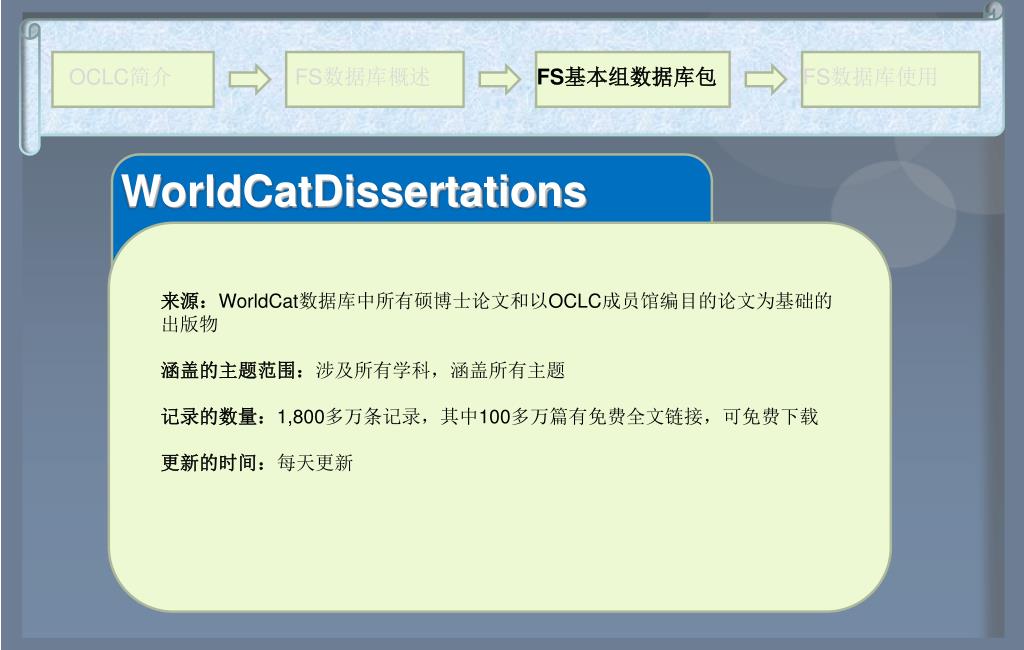Select the 可免费下载 text
This screenshot has width=1024, height=650.
pyautogui.click(x=770, y=417)
